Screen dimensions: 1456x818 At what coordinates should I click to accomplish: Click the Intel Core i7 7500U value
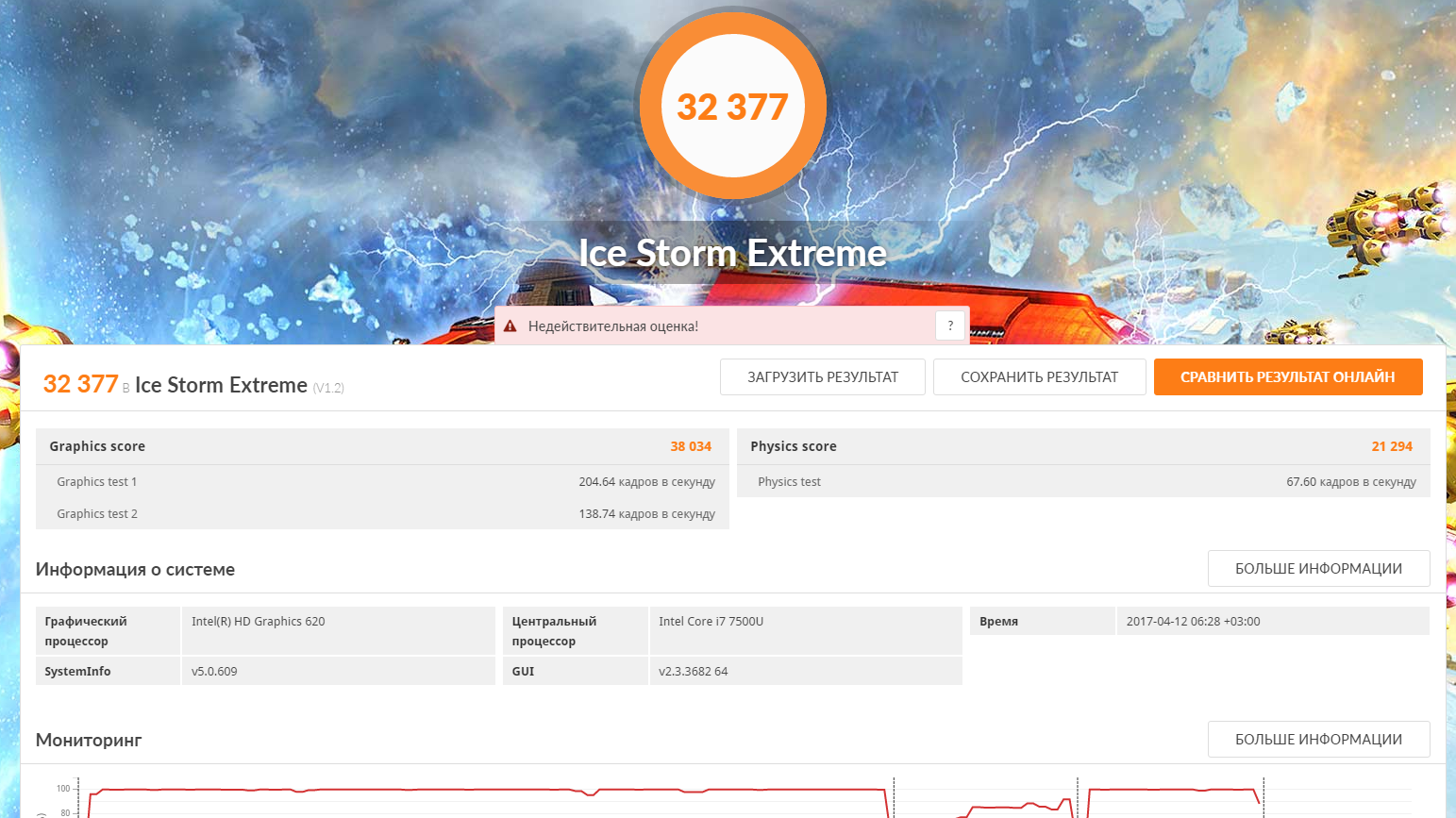711,621
